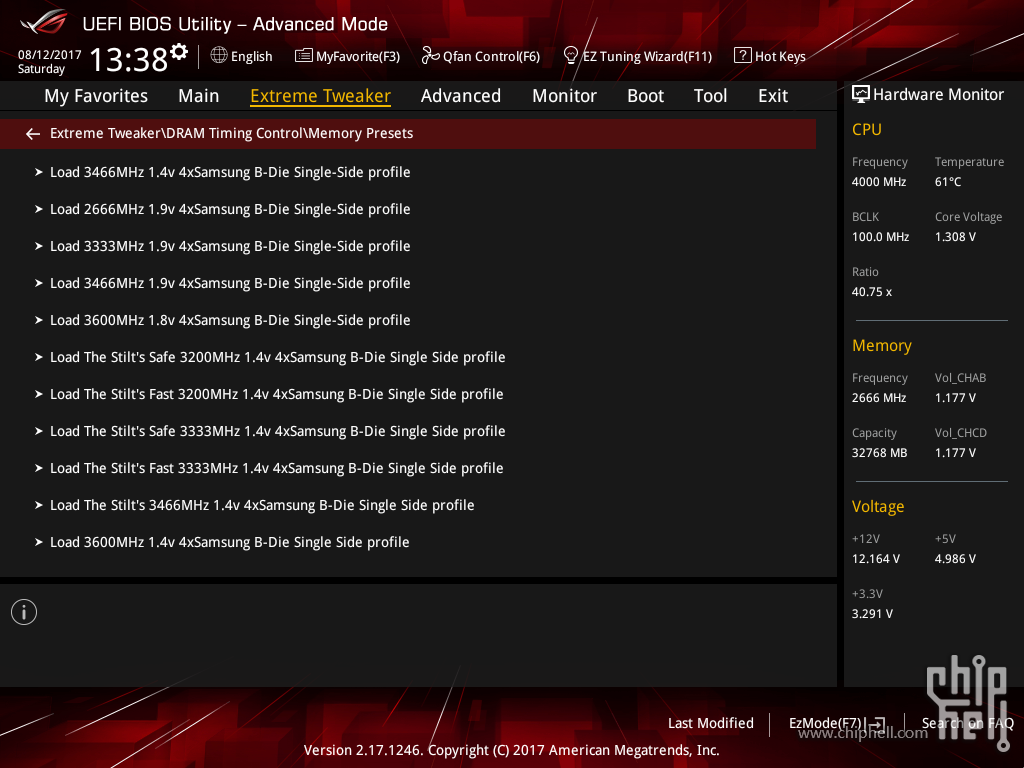Expand Stilt's Safe 3200MHz profile arrow
Screen dimensions: 1024x768
tap(39, 357)
